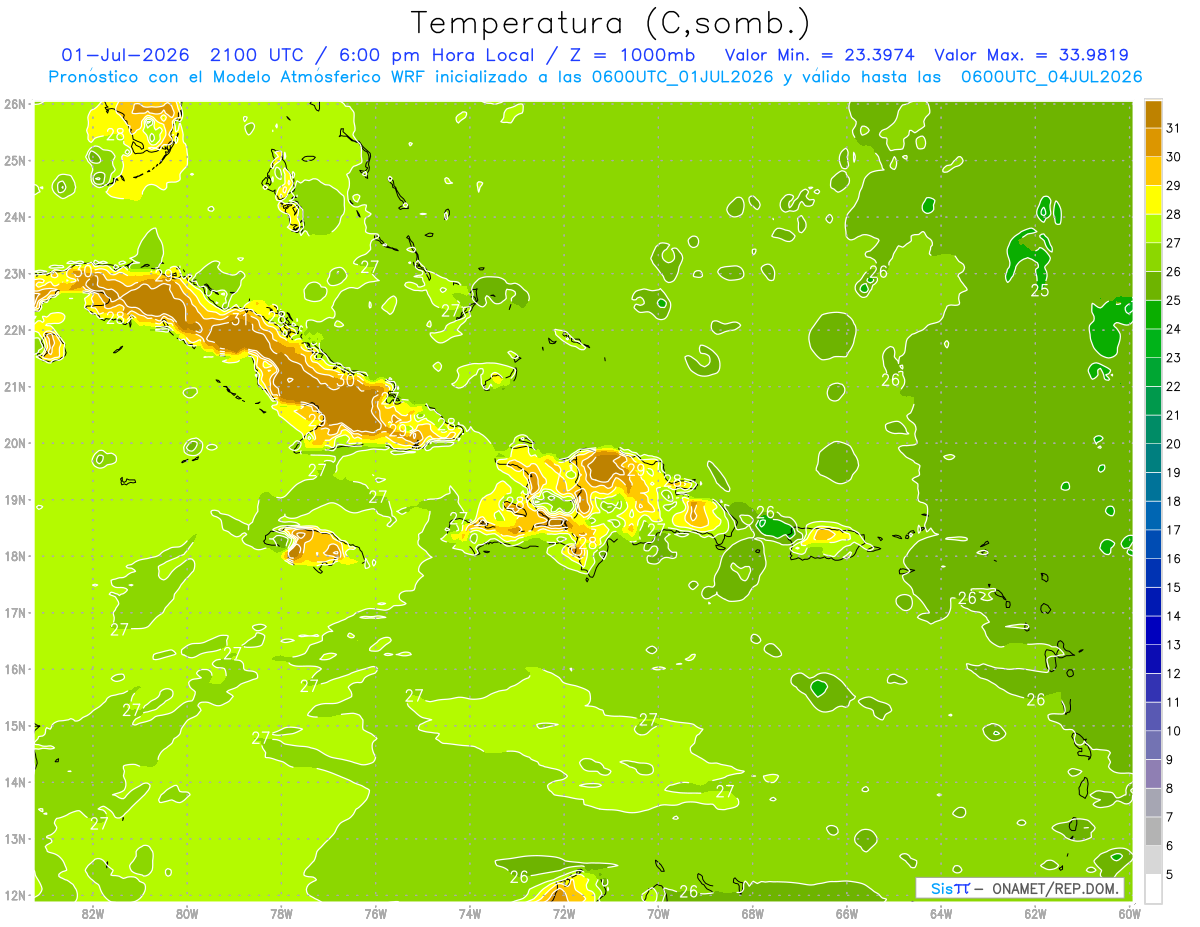
Task: Click the 20N latitude axis label
Action: 15,442
